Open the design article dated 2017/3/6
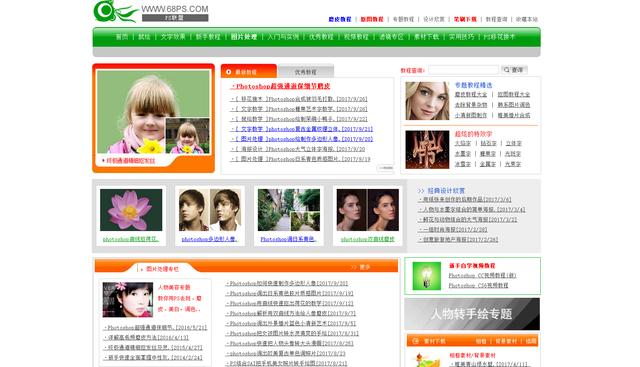The image size is (640, 367). 465,200
